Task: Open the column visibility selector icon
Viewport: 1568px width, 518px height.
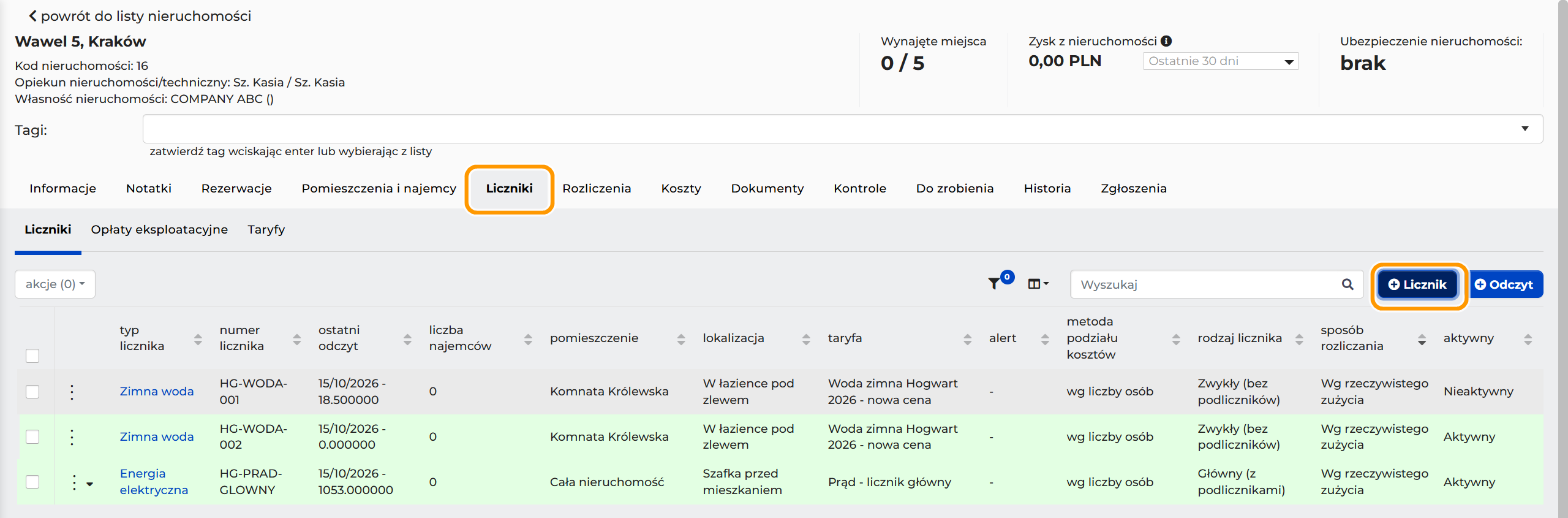Action: 1038,284
